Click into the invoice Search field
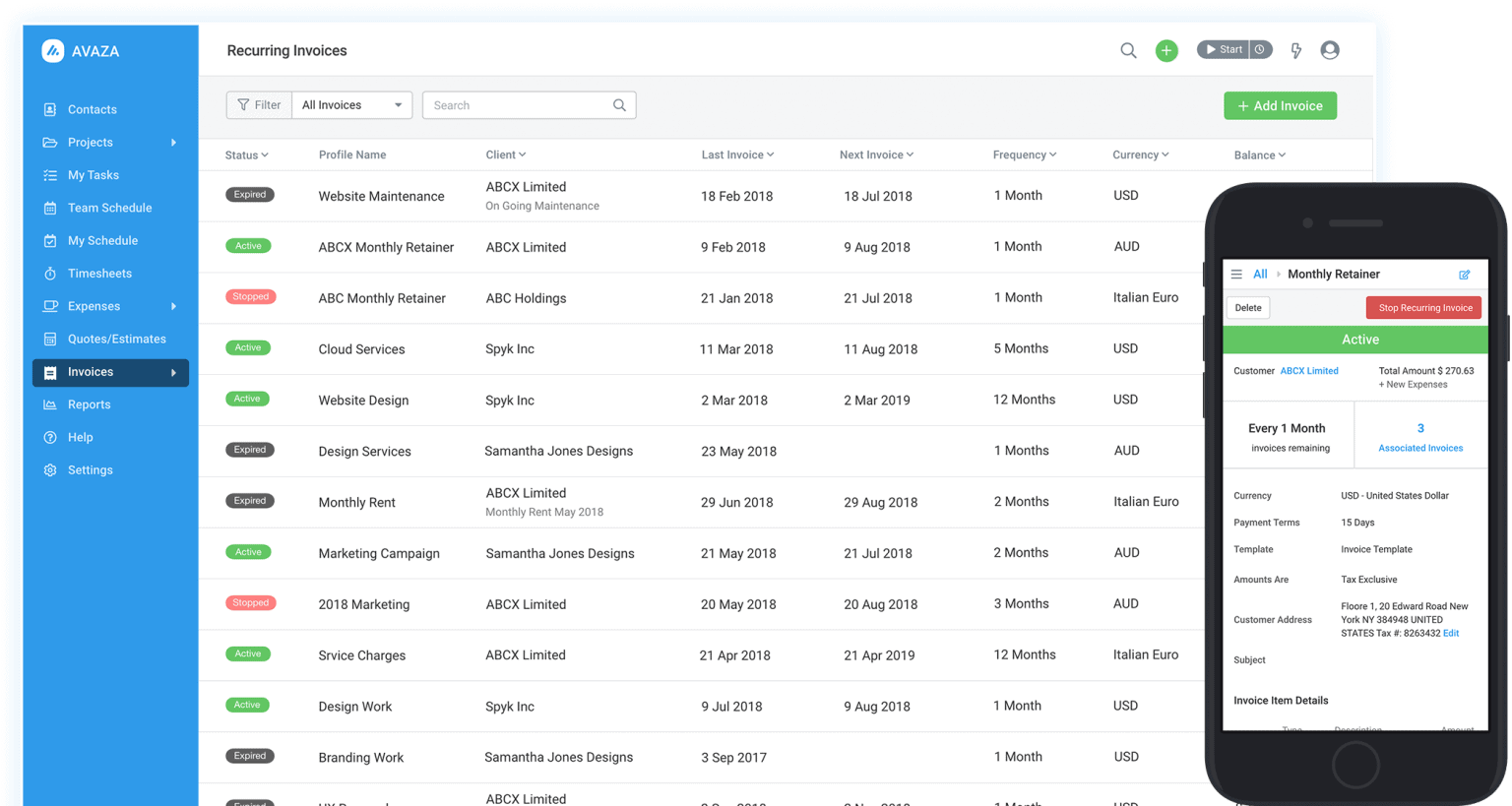The height and width of the screenshot is (806, 1512). 520,105
